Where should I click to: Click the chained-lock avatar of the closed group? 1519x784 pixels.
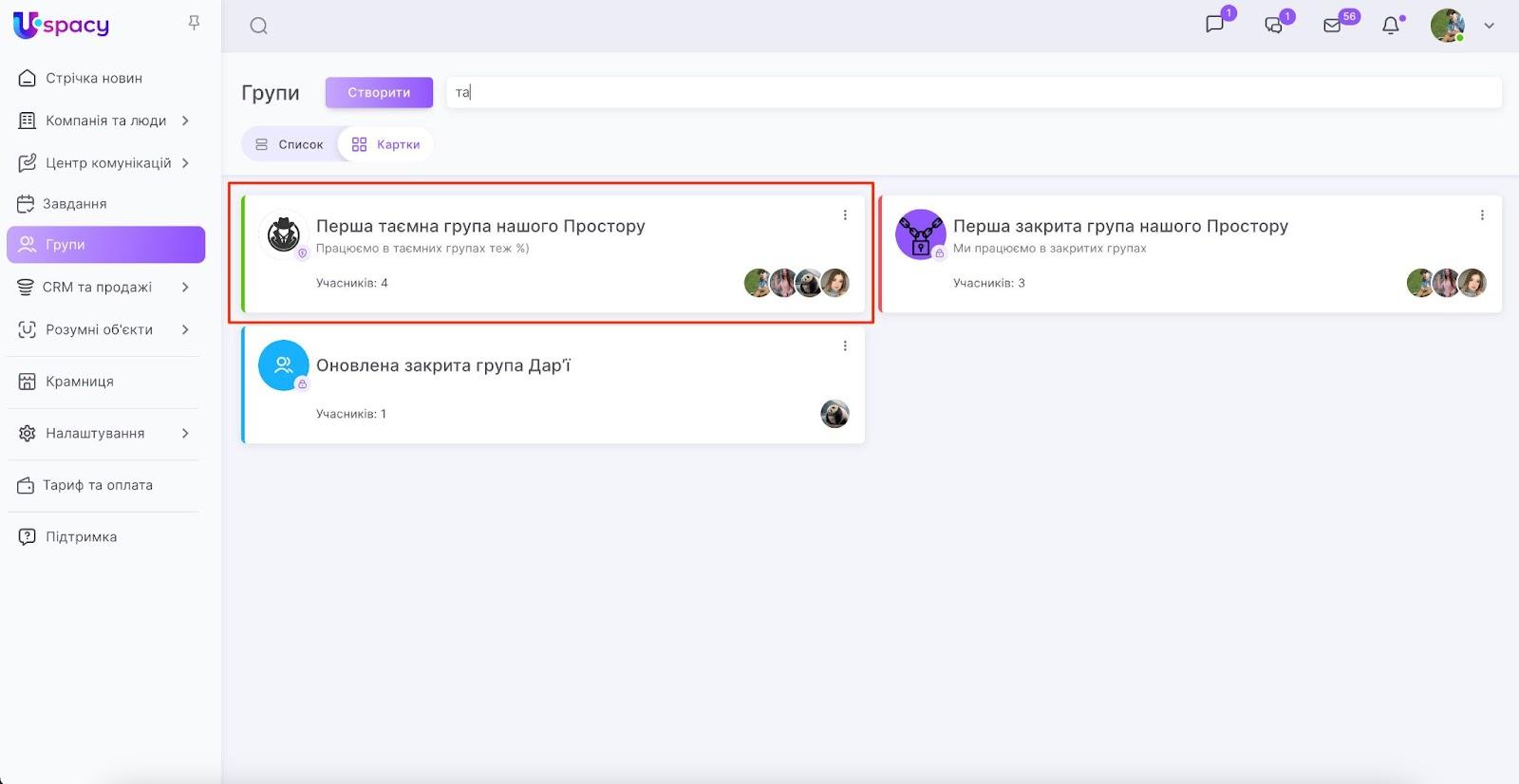[920, 233]
